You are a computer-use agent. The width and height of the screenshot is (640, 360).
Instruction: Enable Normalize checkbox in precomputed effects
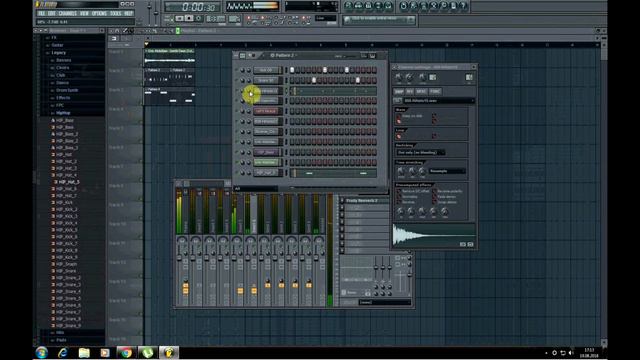[x=399, y=196]
